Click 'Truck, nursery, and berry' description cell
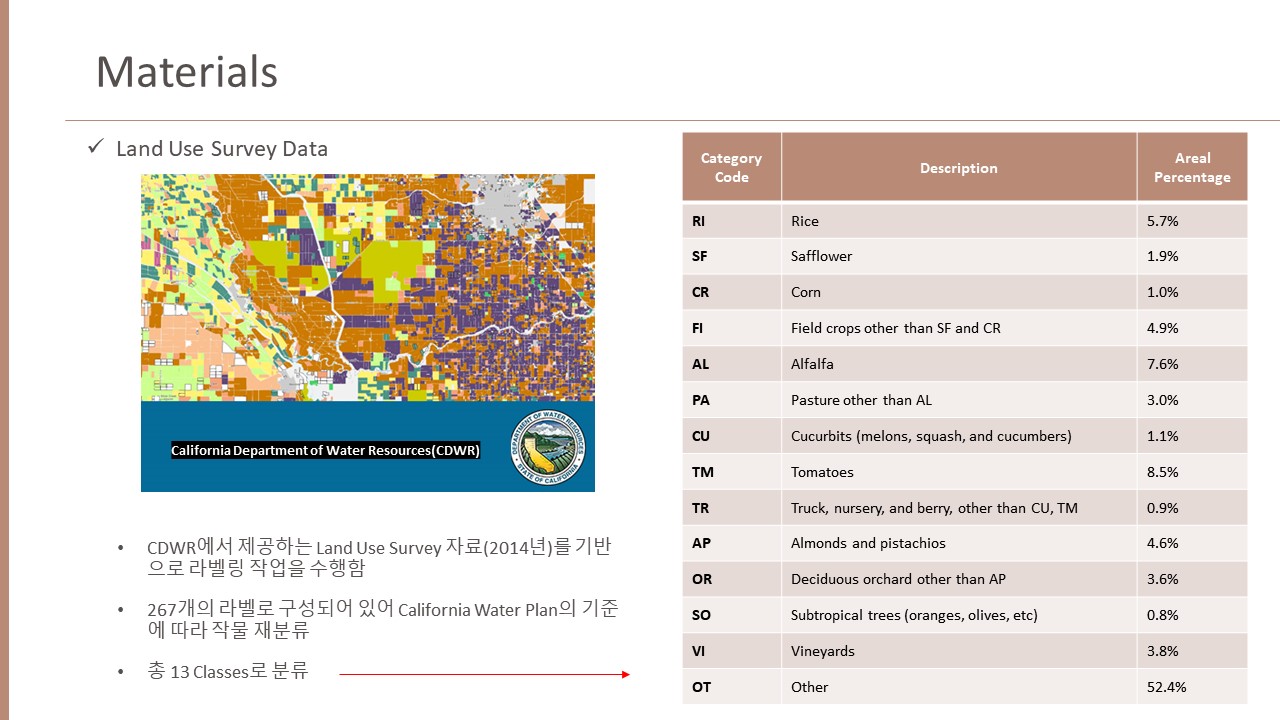The height and width of the screenshot is (720, 1280). (x=959, y=508)
